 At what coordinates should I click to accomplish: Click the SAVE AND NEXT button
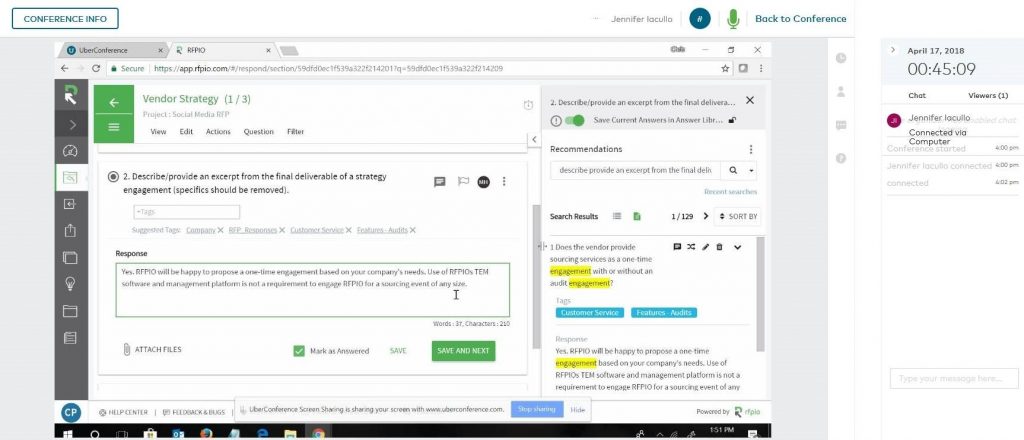click(x=463, y=351)
